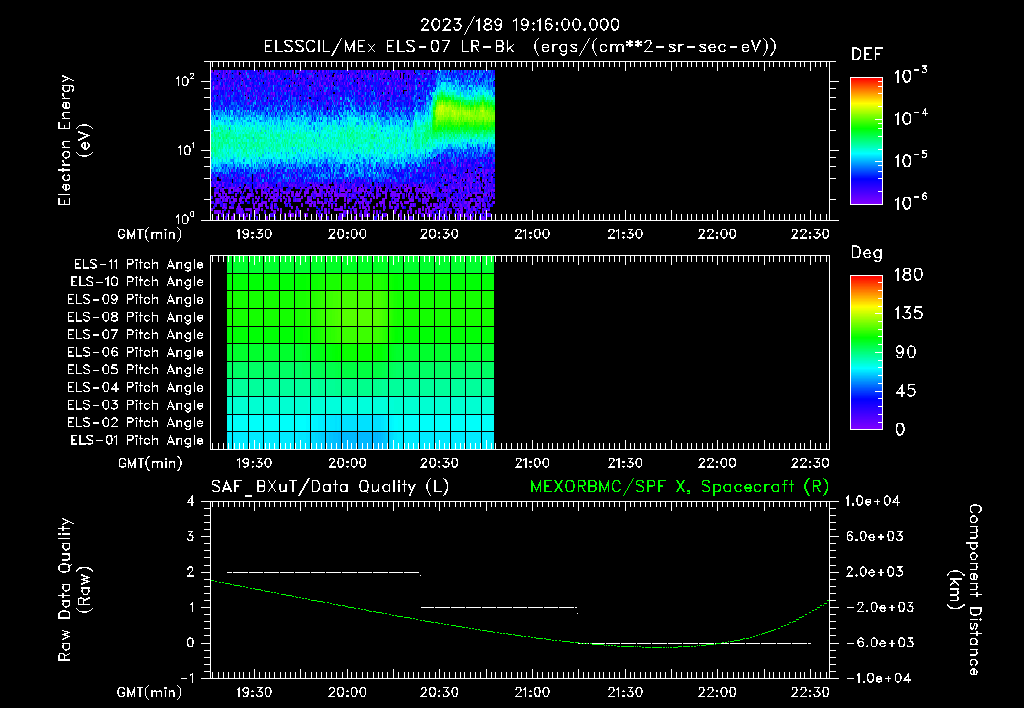Click the plot timestamp title 2023/189 19:16:00.000
This screenshot has width=1024, height=708.
519,25
